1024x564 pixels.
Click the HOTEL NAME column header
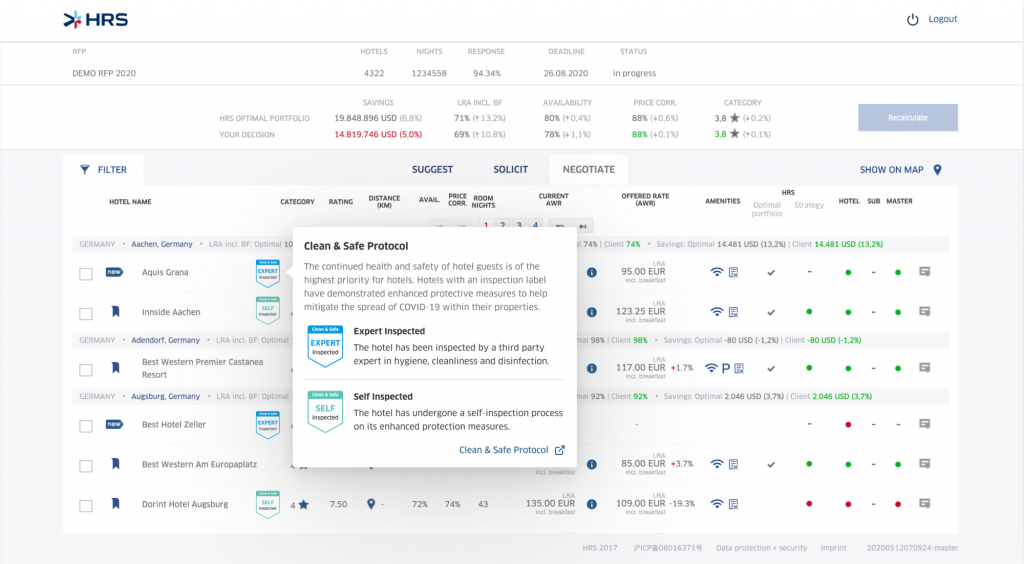130,202
